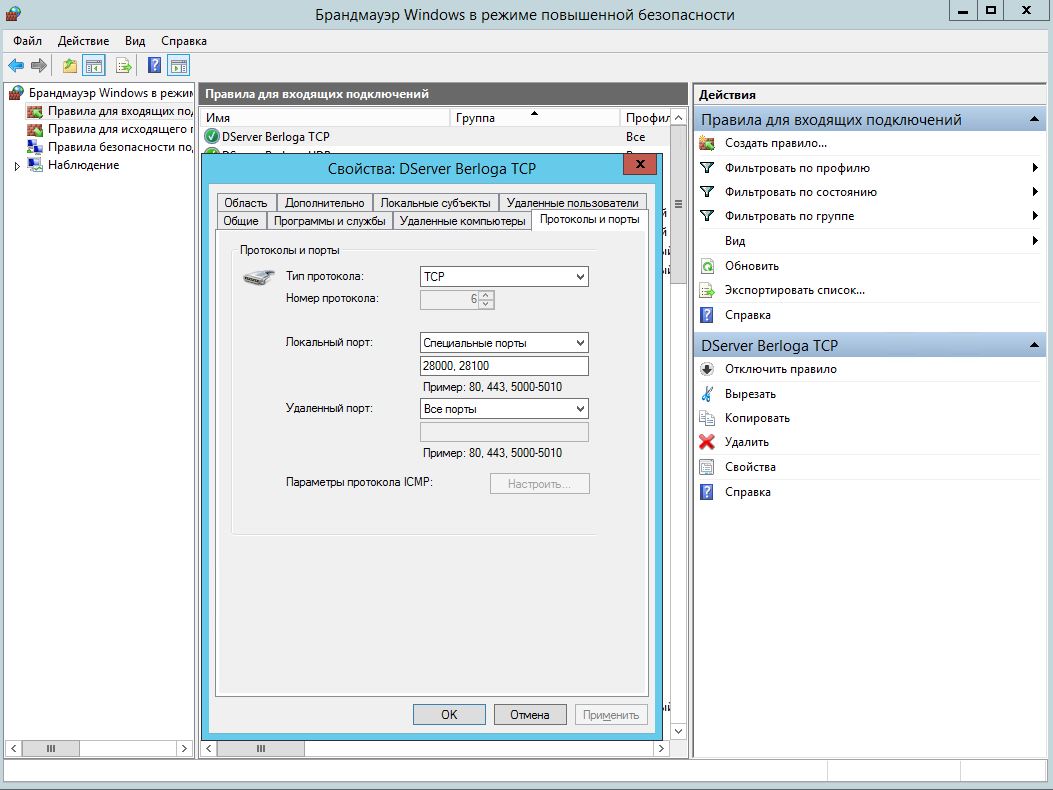The width and height of the screenshot is (1053, 790).
Task: Click the Свойства icon in Actions pane
Action: (706, 467)
